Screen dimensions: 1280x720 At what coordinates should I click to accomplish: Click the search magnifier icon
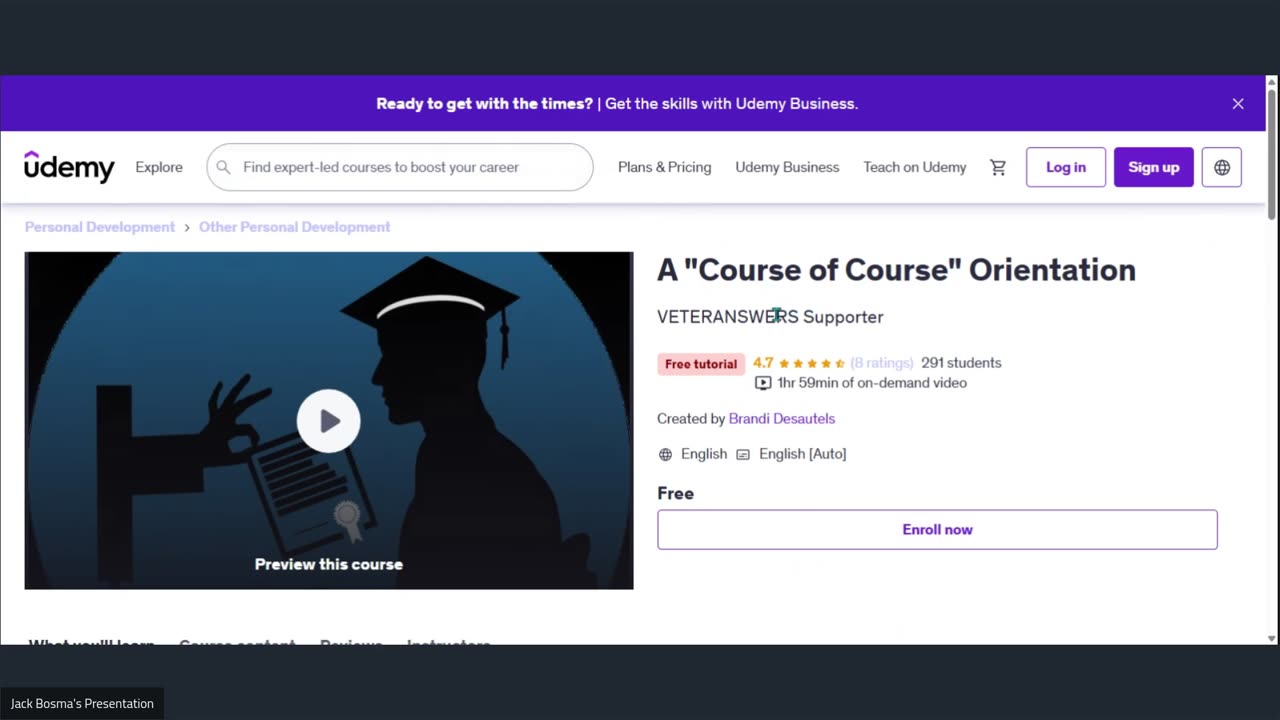[x=224, y=167]
